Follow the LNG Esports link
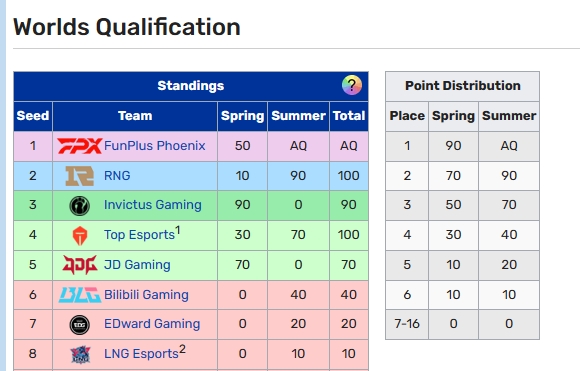The image size is (580, 371). [141, 354]
